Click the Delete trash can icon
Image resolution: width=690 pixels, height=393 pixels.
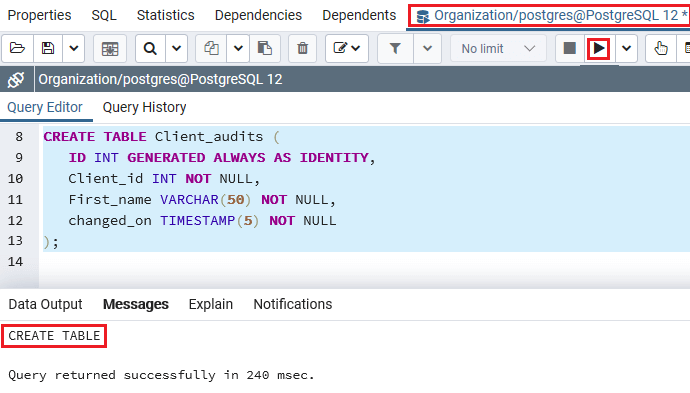[302, 48]
